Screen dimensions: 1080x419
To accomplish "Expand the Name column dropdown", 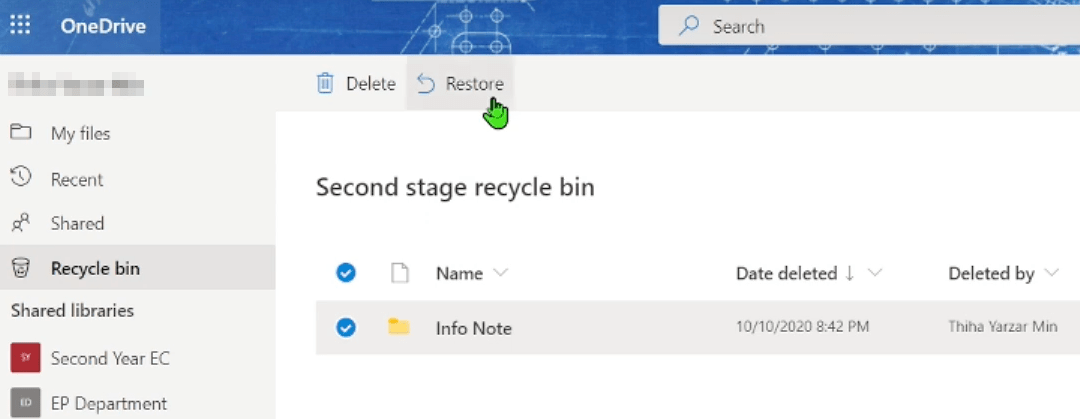I will point(501,273).
